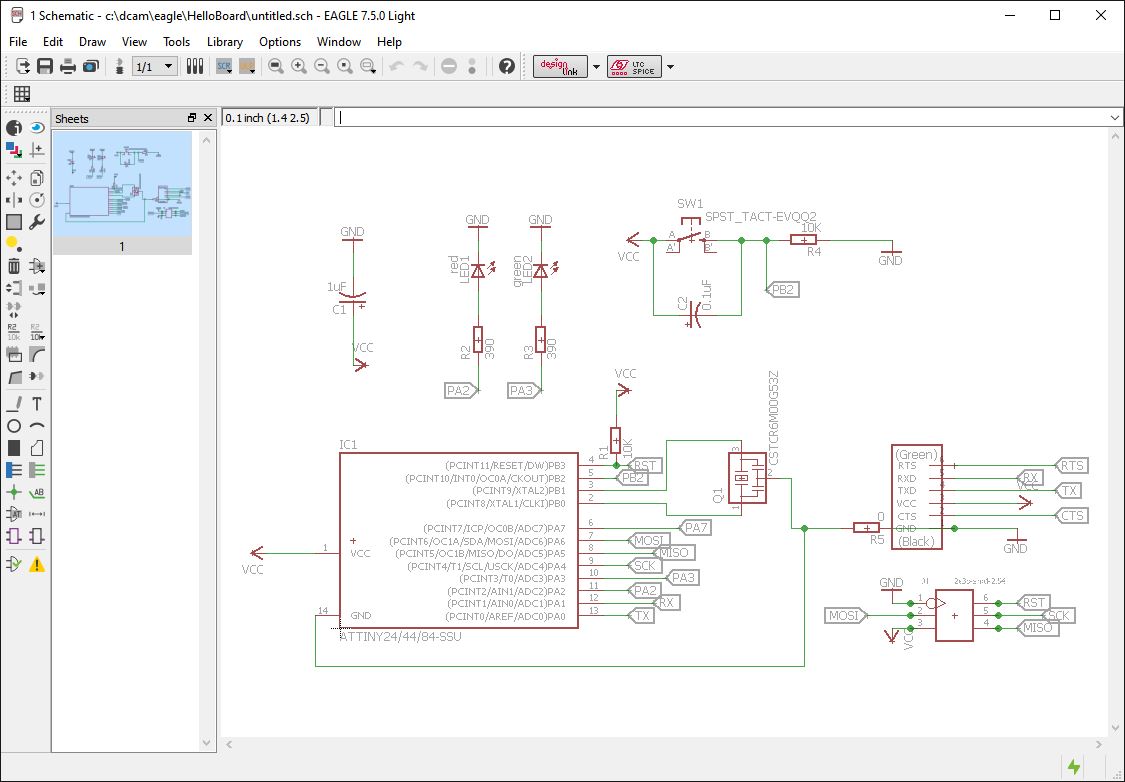Open the Script (SCR) dropdown

[x=224, y=67]
